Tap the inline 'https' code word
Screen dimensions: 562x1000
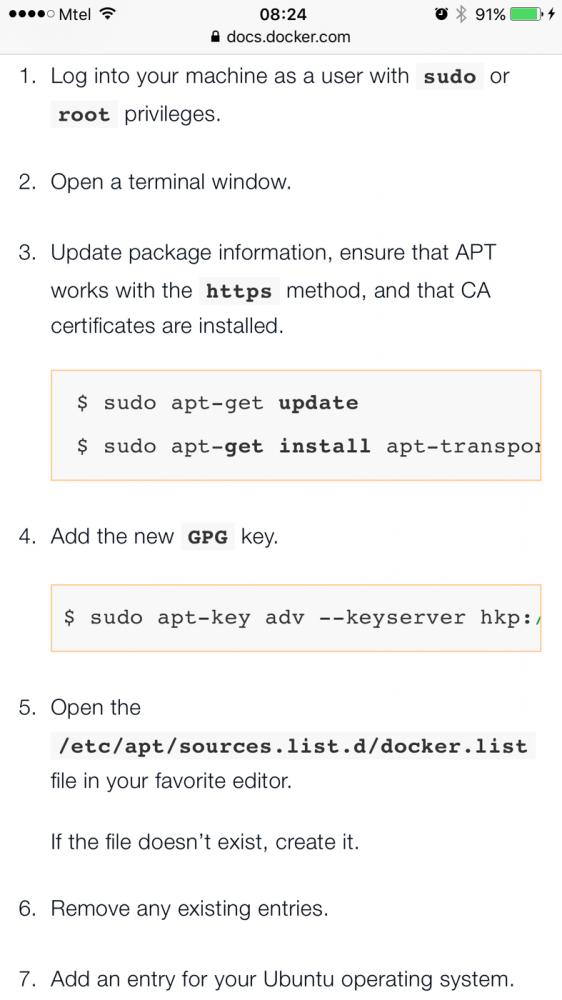pos(239,291)
